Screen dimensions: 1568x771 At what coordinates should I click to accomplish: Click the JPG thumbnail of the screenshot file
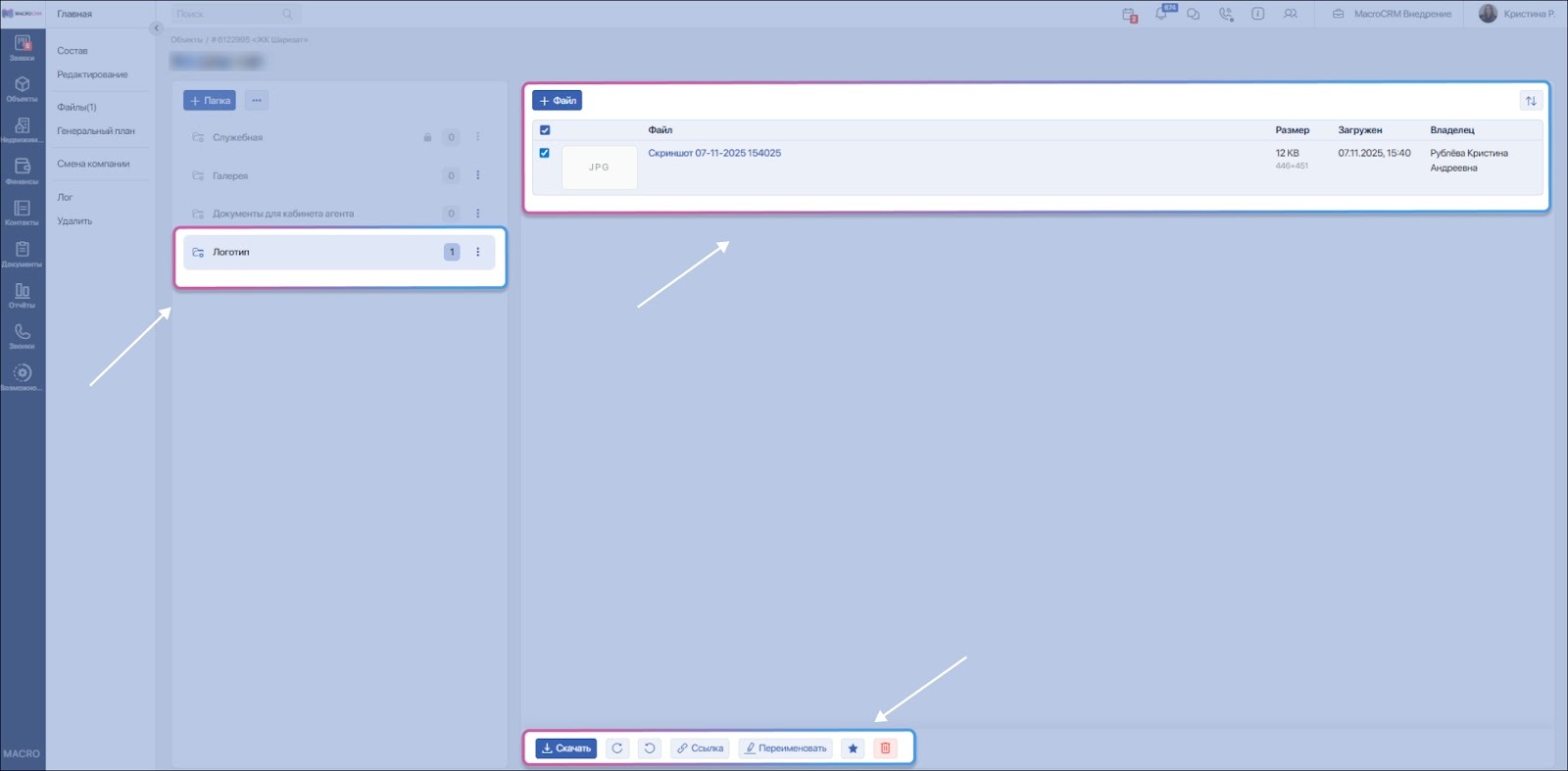point(599,168)
